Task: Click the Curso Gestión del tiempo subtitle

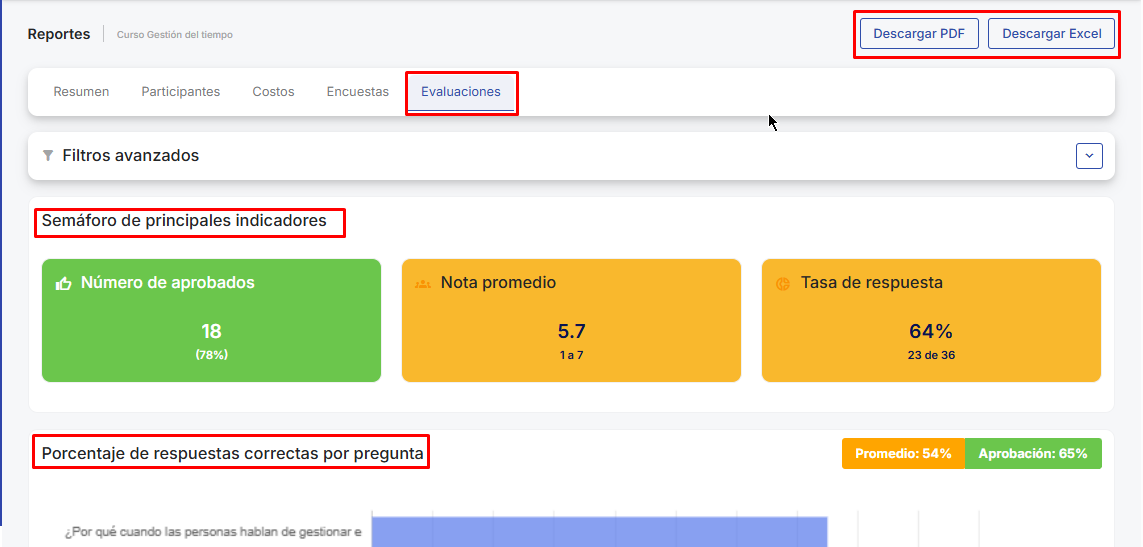Action: 174,35
